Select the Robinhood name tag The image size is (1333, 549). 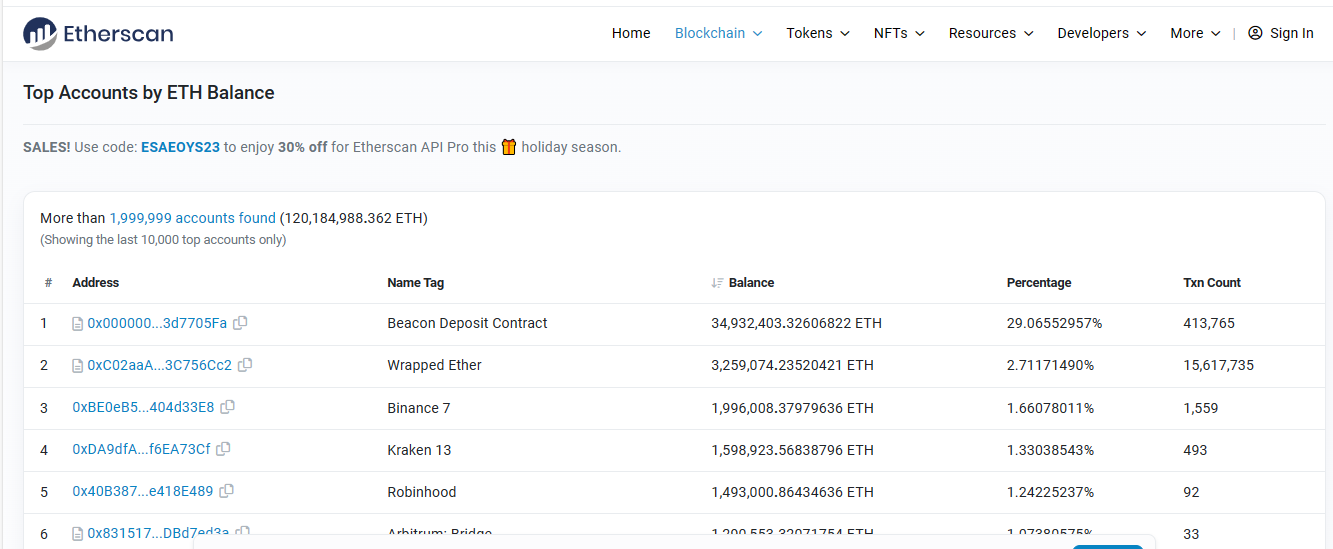422,491
